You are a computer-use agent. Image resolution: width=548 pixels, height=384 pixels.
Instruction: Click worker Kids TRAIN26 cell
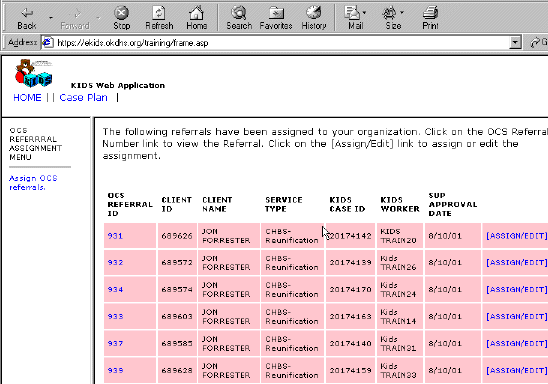[400, 262]
